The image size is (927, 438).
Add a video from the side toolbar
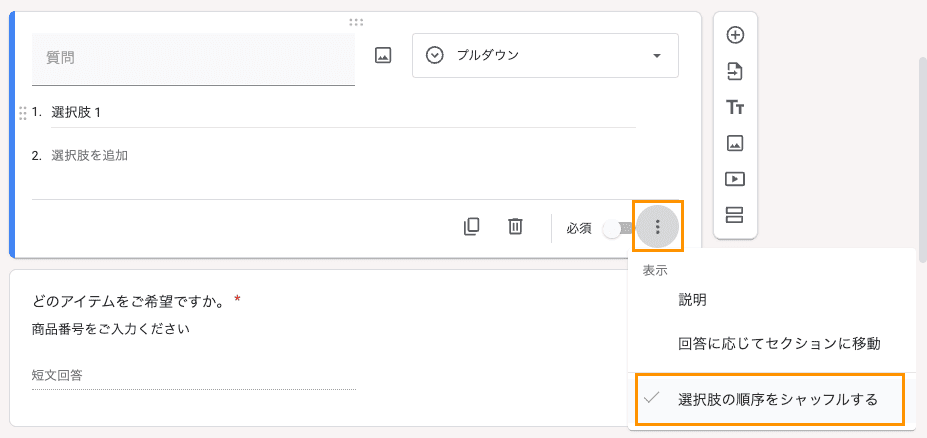pos(735,179)
